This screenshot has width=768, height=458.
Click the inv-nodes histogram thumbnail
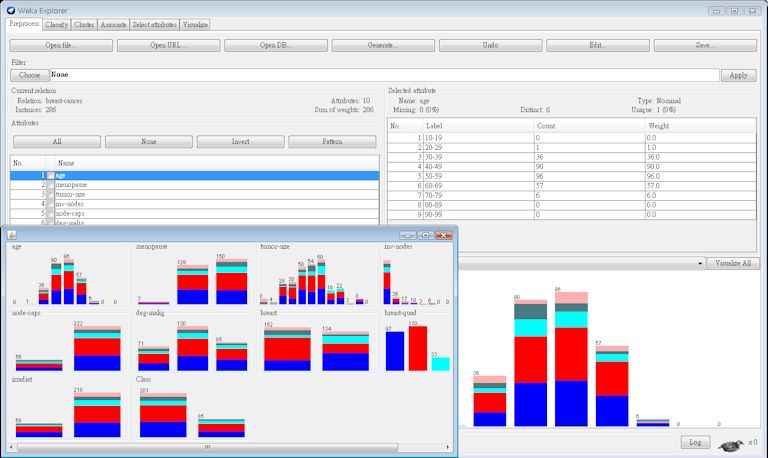click(x=417, y=274)
